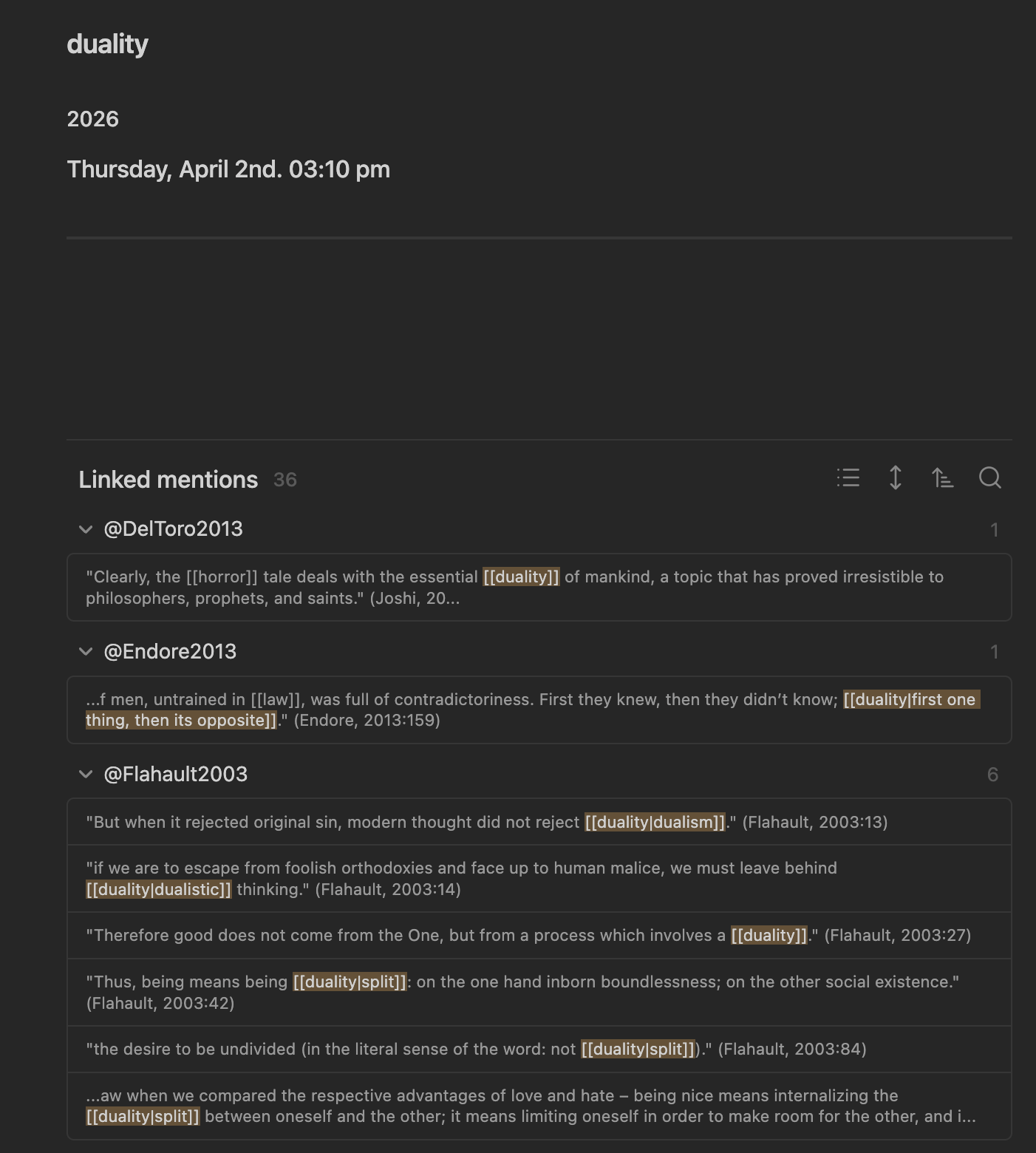The width and height of the screenshot is (1036, 1153).
Task: Click the Thursday, April 2nd date heading
Action: (228, 169)
